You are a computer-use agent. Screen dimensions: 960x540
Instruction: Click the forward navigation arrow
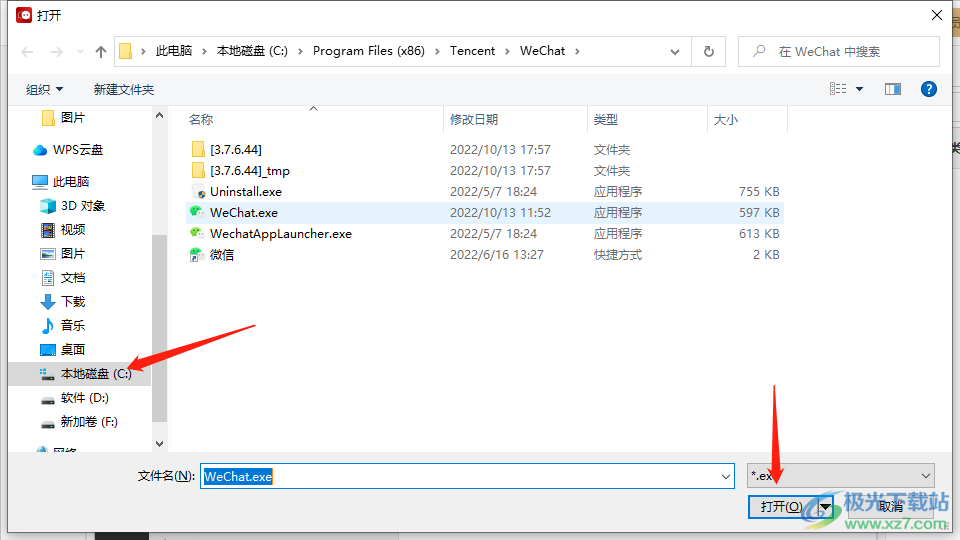(x=57, y=52)
